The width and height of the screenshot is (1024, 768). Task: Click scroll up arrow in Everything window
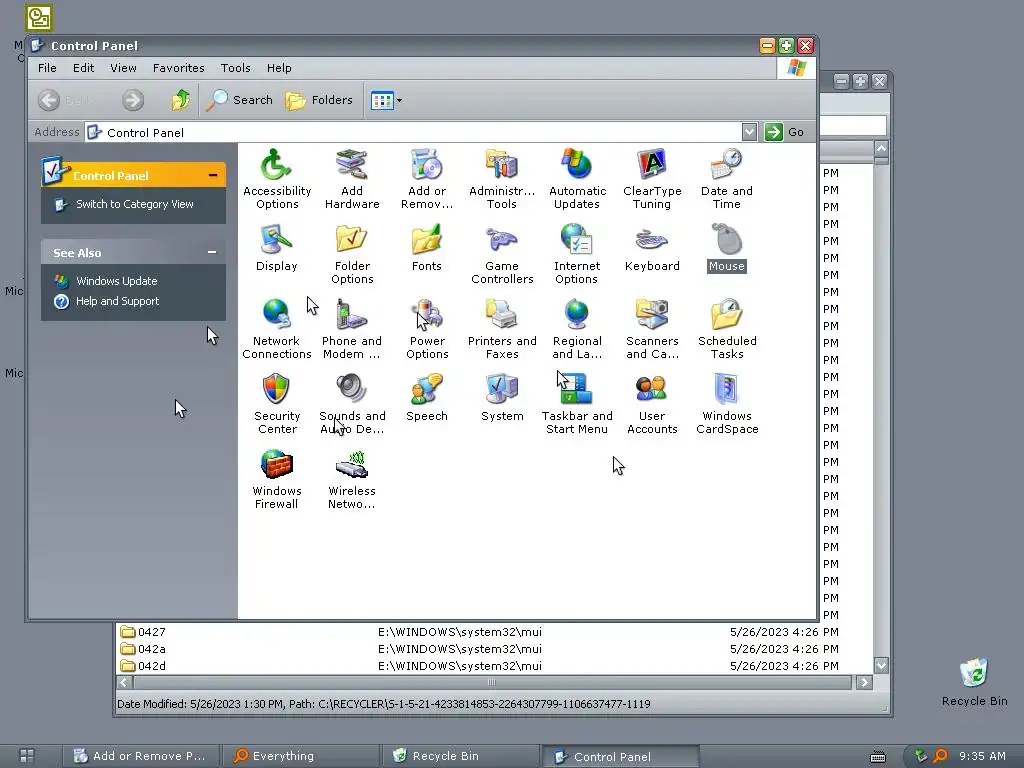click(x=881, y=149)
